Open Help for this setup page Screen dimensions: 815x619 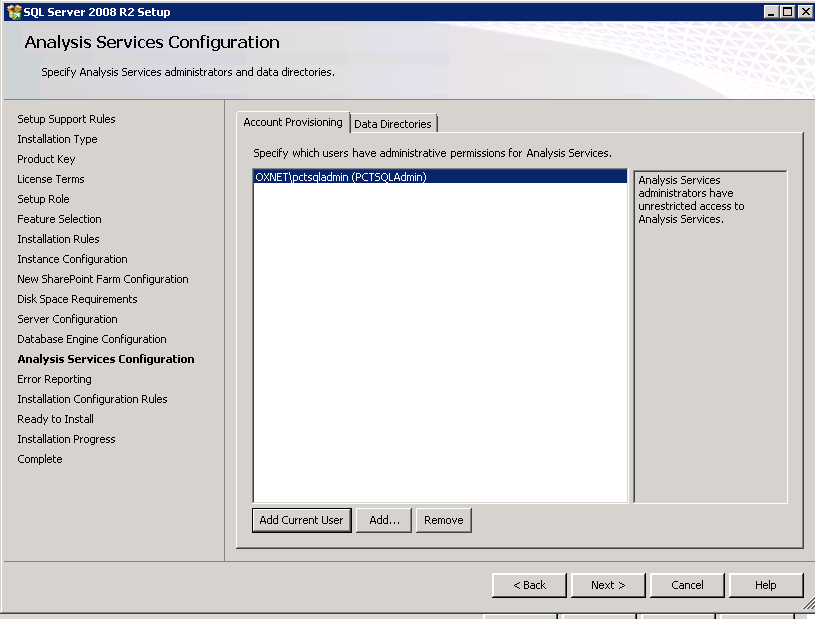(x=766, y=585)
